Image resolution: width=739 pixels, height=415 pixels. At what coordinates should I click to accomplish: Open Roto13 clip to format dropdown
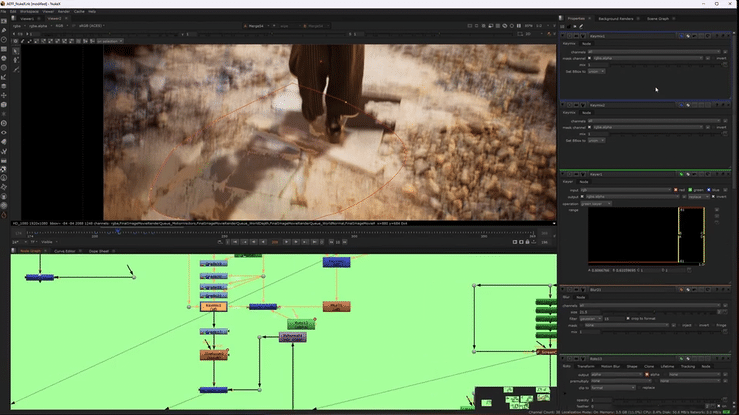[x=613, y=387]
